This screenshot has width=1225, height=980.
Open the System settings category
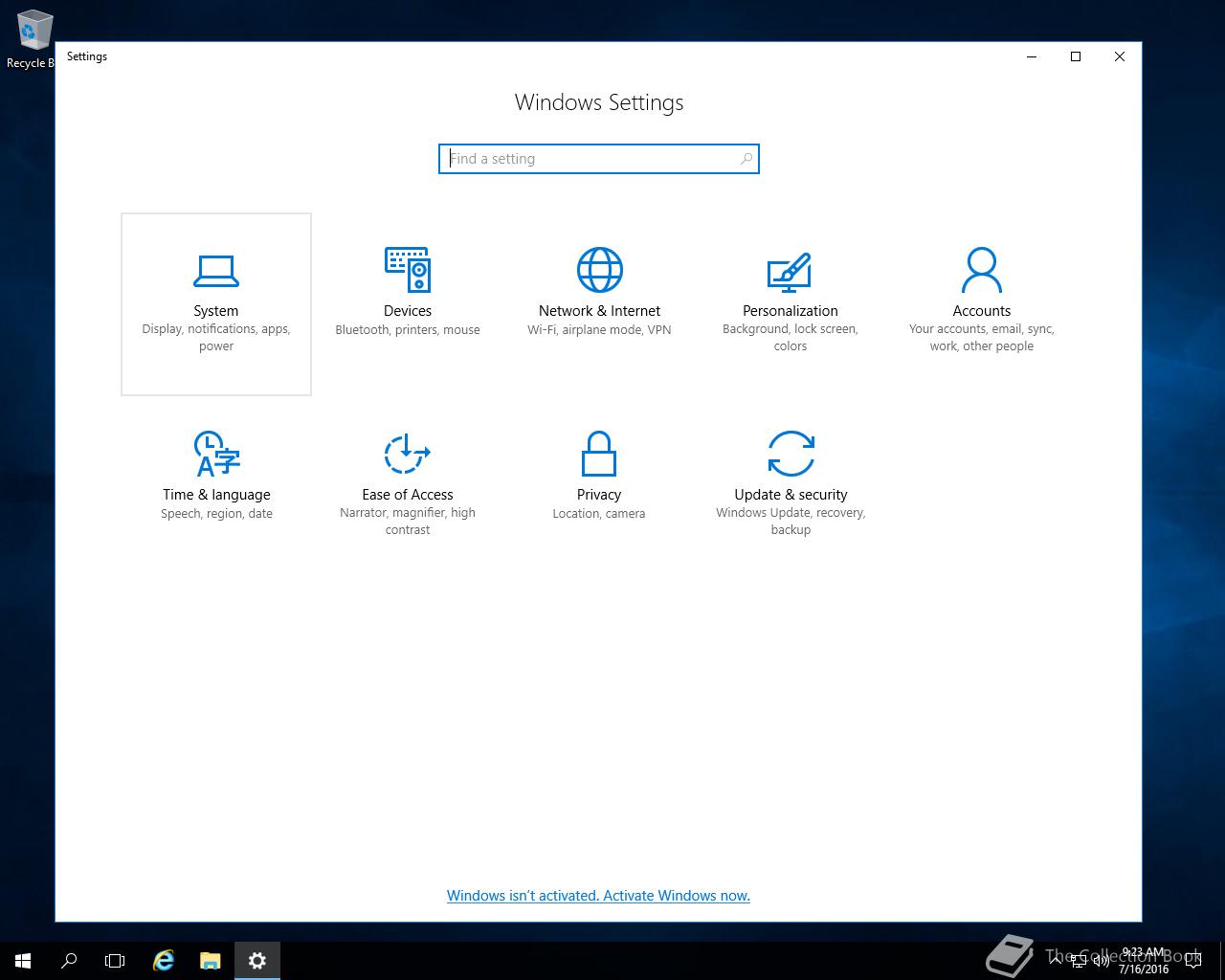pos(216,303)
